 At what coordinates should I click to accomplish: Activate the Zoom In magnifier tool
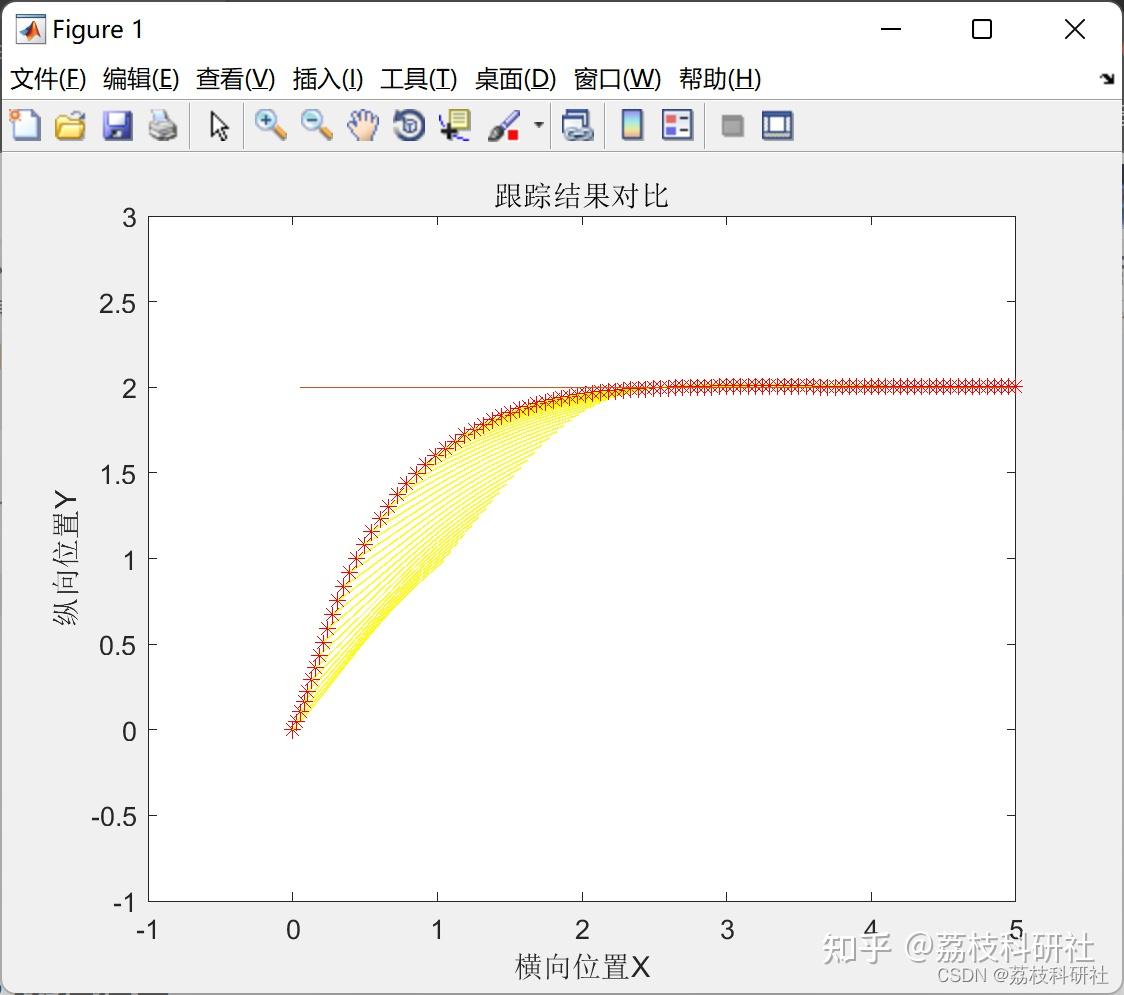[x=270, y=125]
